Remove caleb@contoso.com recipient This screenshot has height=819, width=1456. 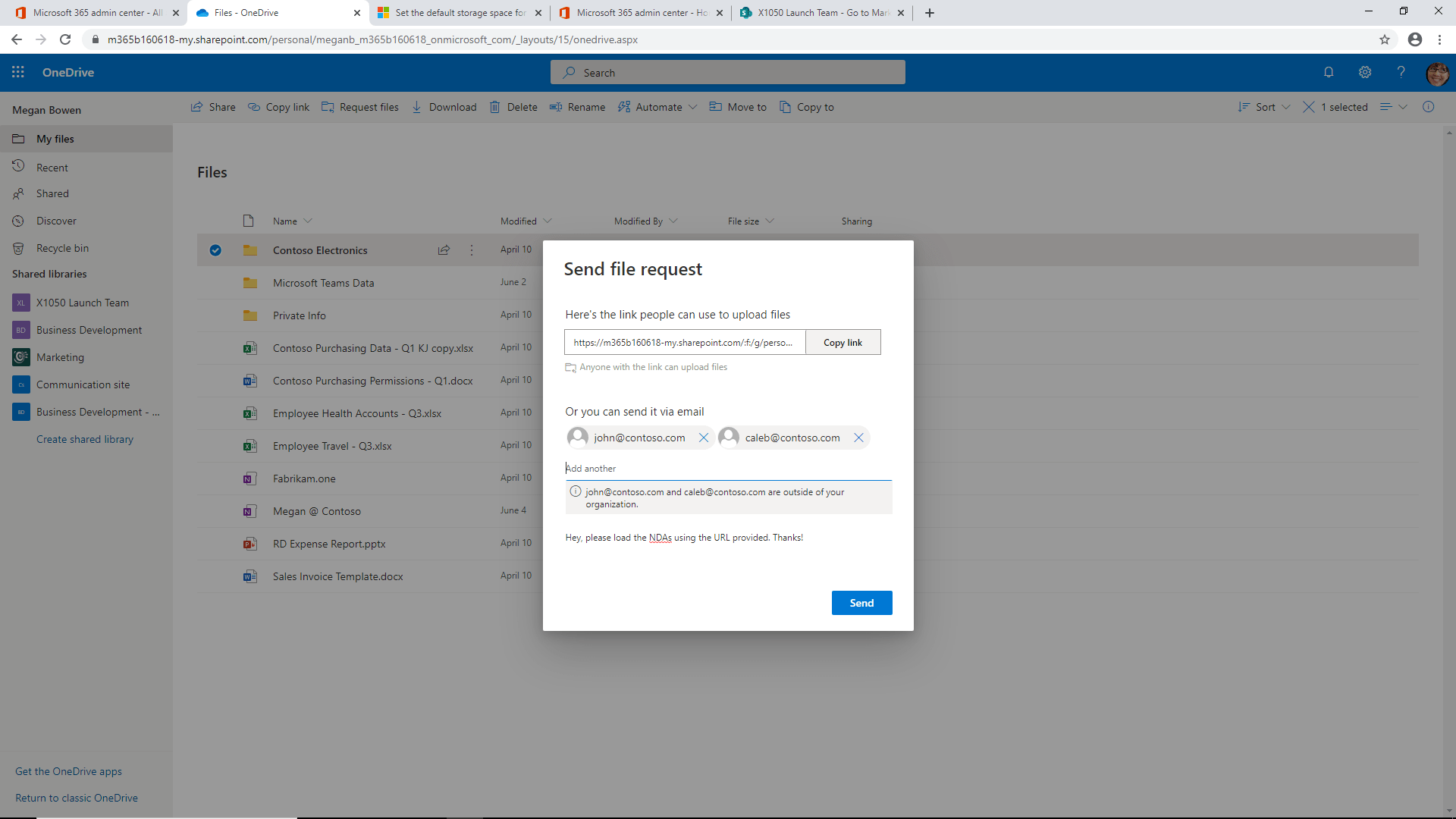click(858, 438)
